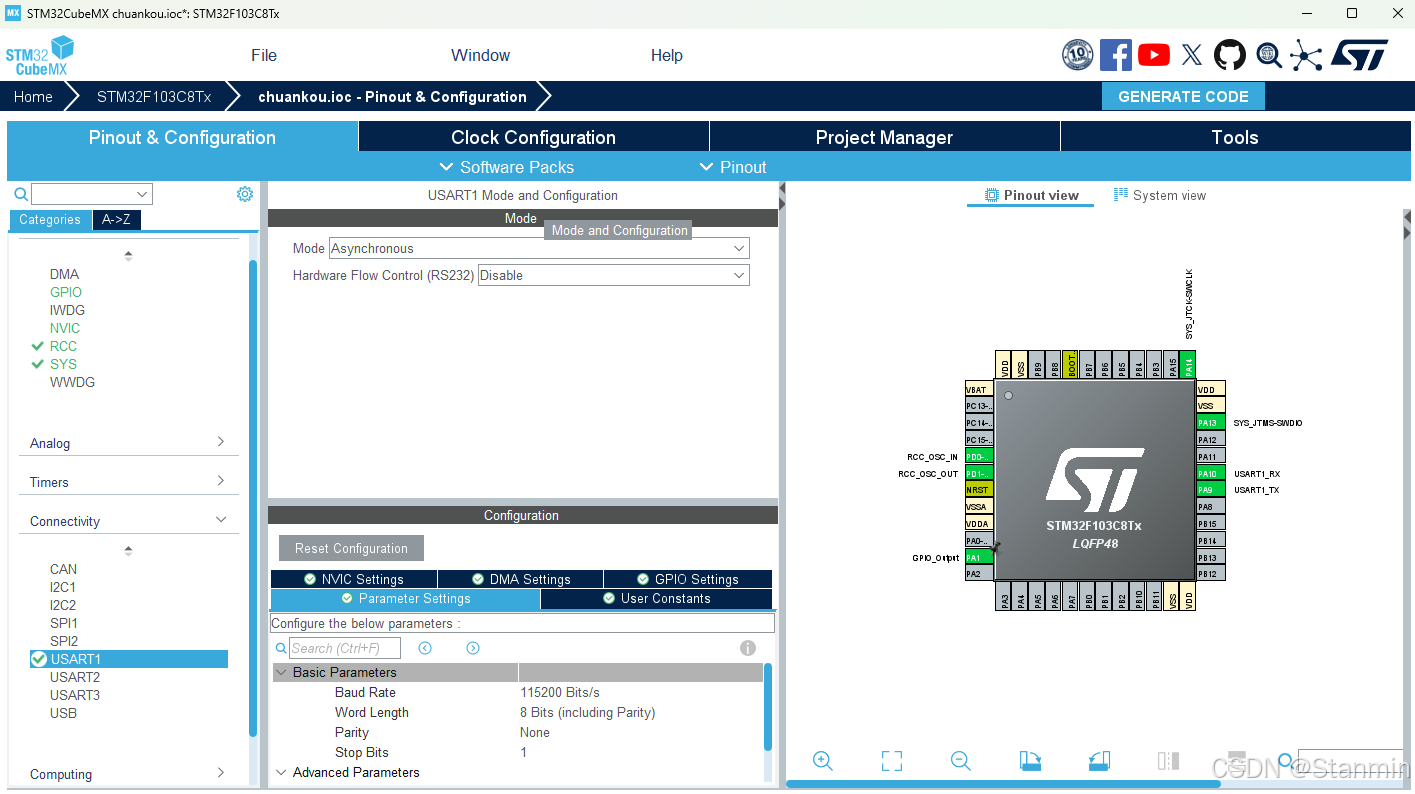Click STM32F103C8Tx breadcrumb

coord(154,96)
